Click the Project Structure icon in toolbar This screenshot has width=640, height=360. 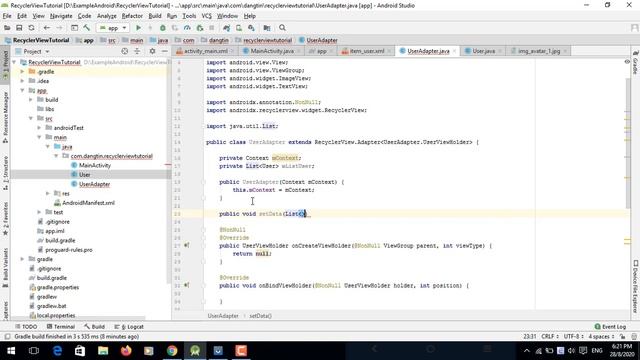pyautogui.click(x=267, y=28)
